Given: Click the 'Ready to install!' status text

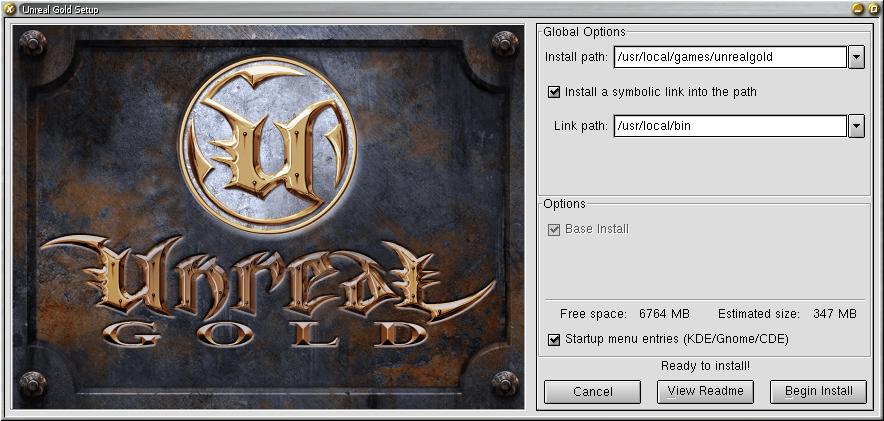Looking at the screenshot, I should [705, 366].
